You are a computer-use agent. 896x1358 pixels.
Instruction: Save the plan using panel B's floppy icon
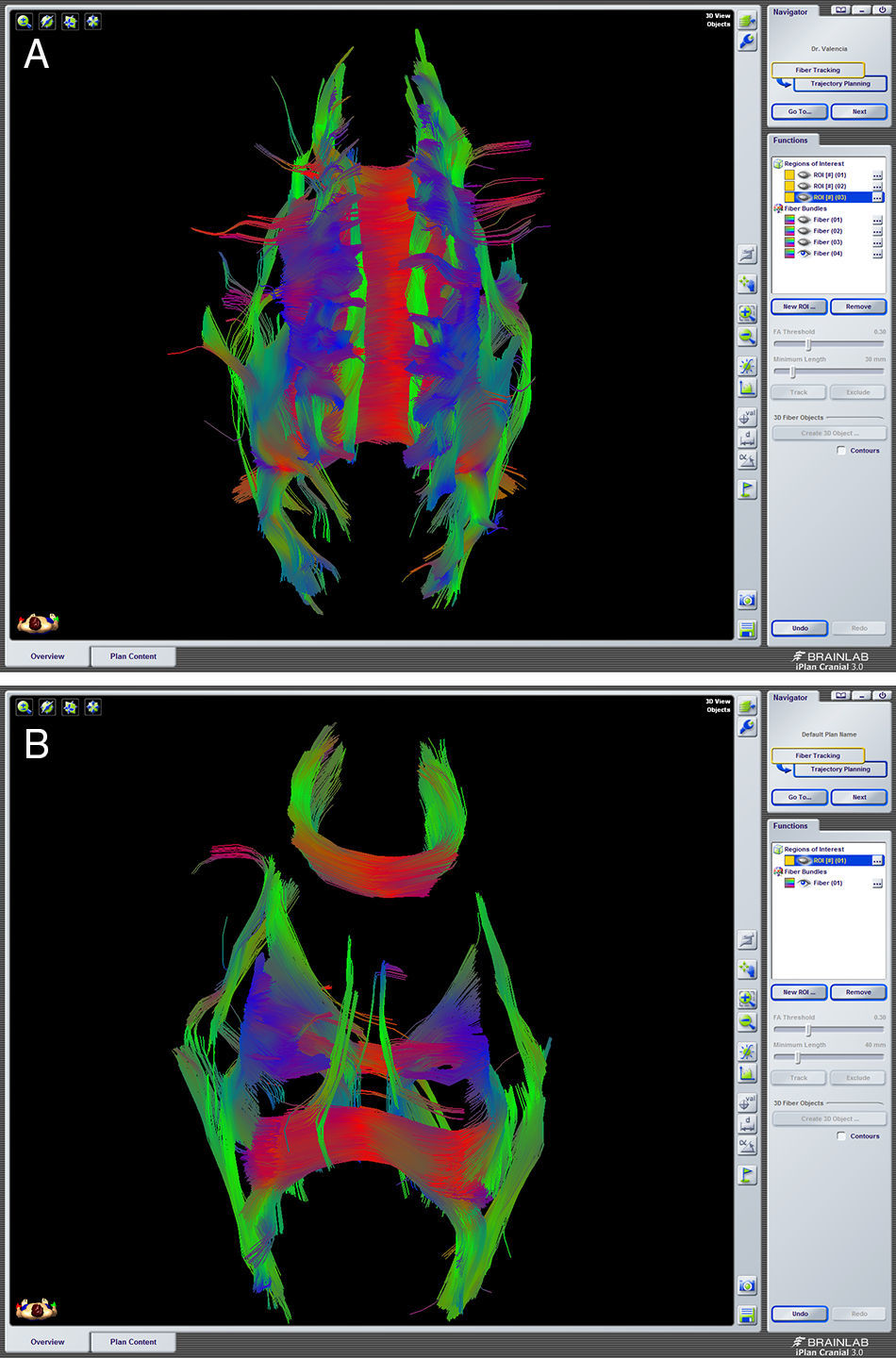pyautogui.click(x=747, y=1316)
